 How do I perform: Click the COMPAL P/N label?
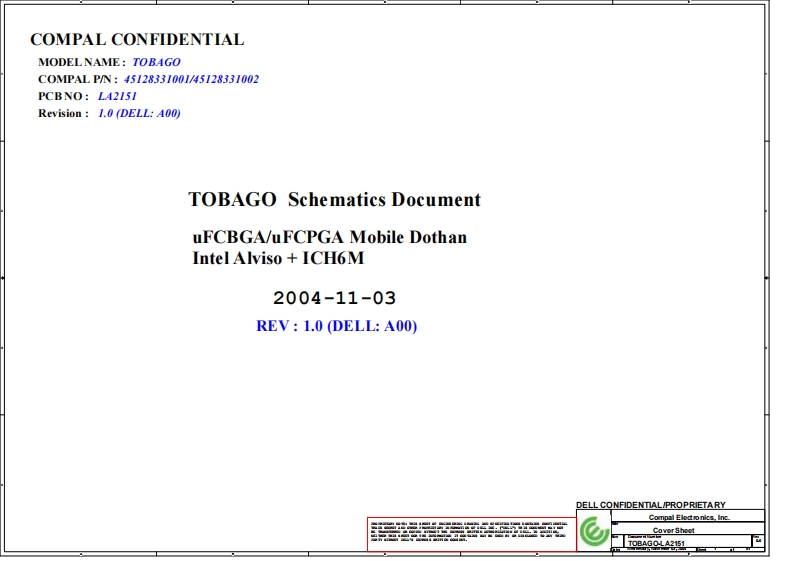click(x=77, y=79)
